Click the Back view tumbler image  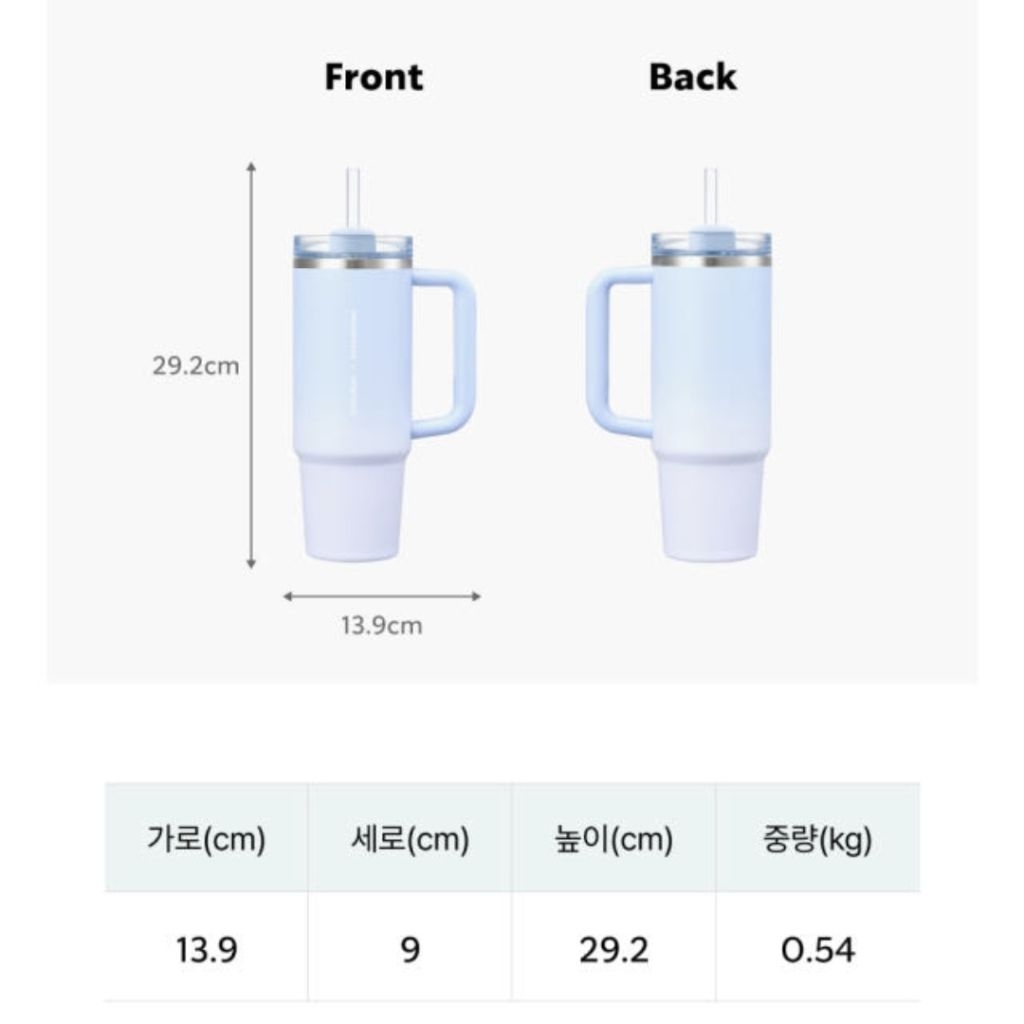[679, 364]
